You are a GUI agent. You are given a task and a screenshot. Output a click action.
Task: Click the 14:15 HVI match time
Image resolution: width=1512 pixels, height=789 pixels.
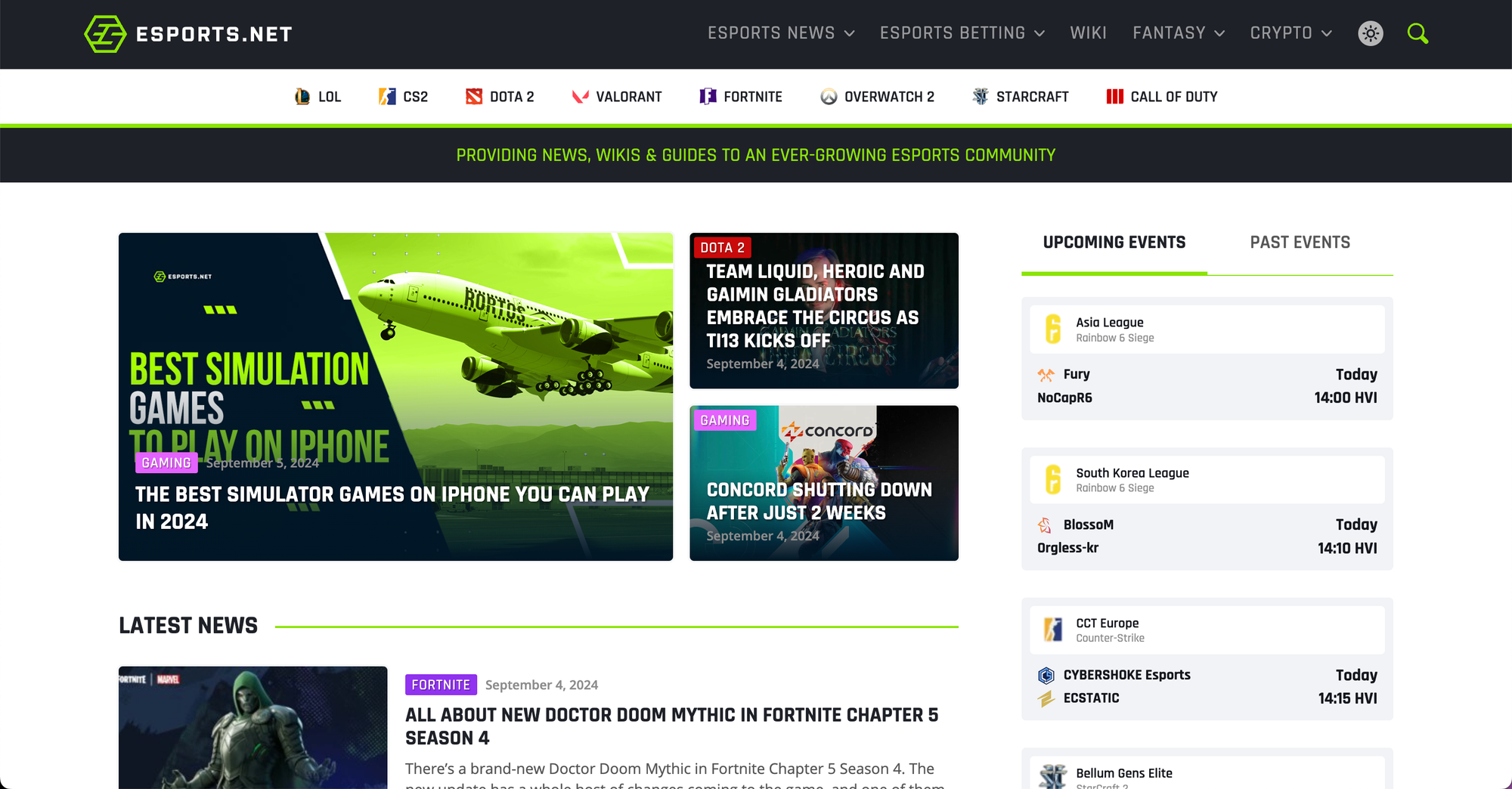[1347, 699]
